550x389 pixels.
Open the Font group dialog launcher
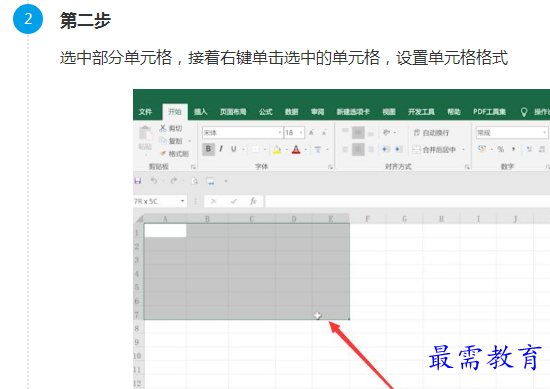click(x=330, y=167)
